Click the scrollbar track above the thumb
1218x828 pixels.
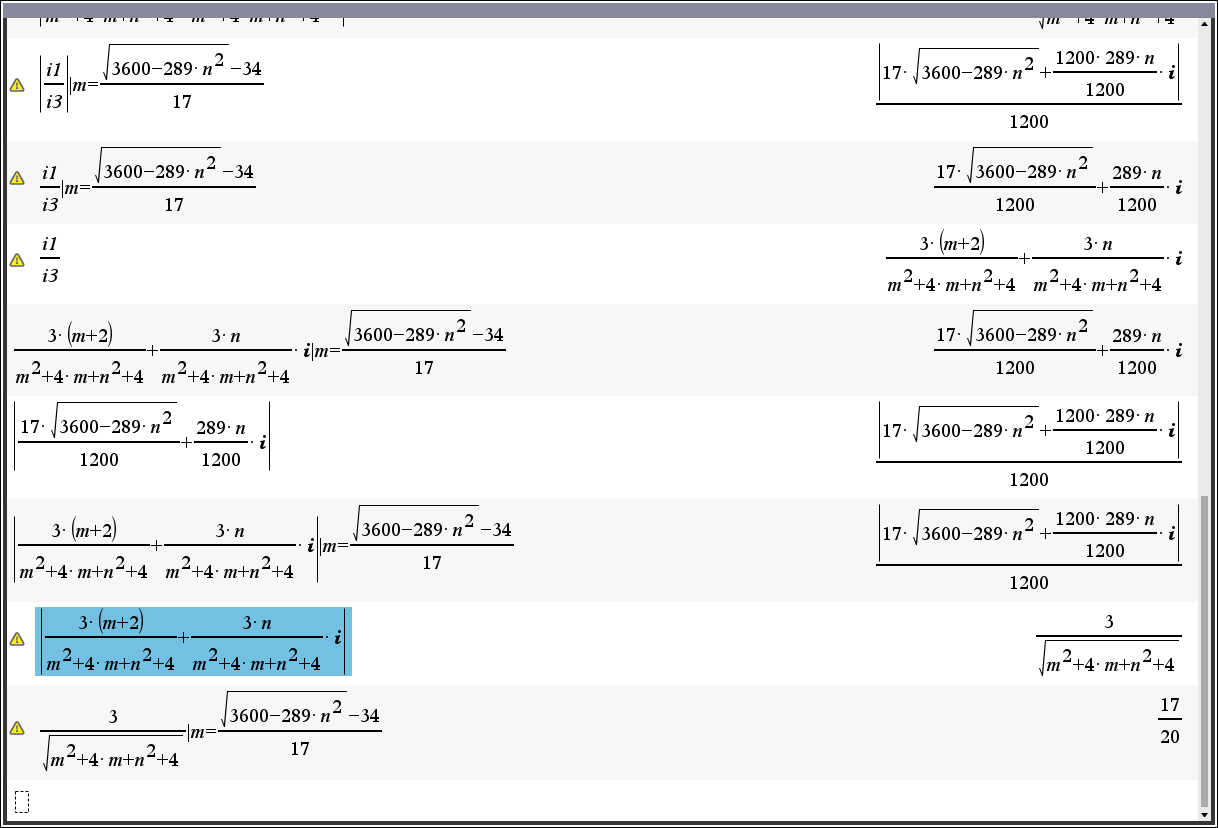(x=1204, y=250)
